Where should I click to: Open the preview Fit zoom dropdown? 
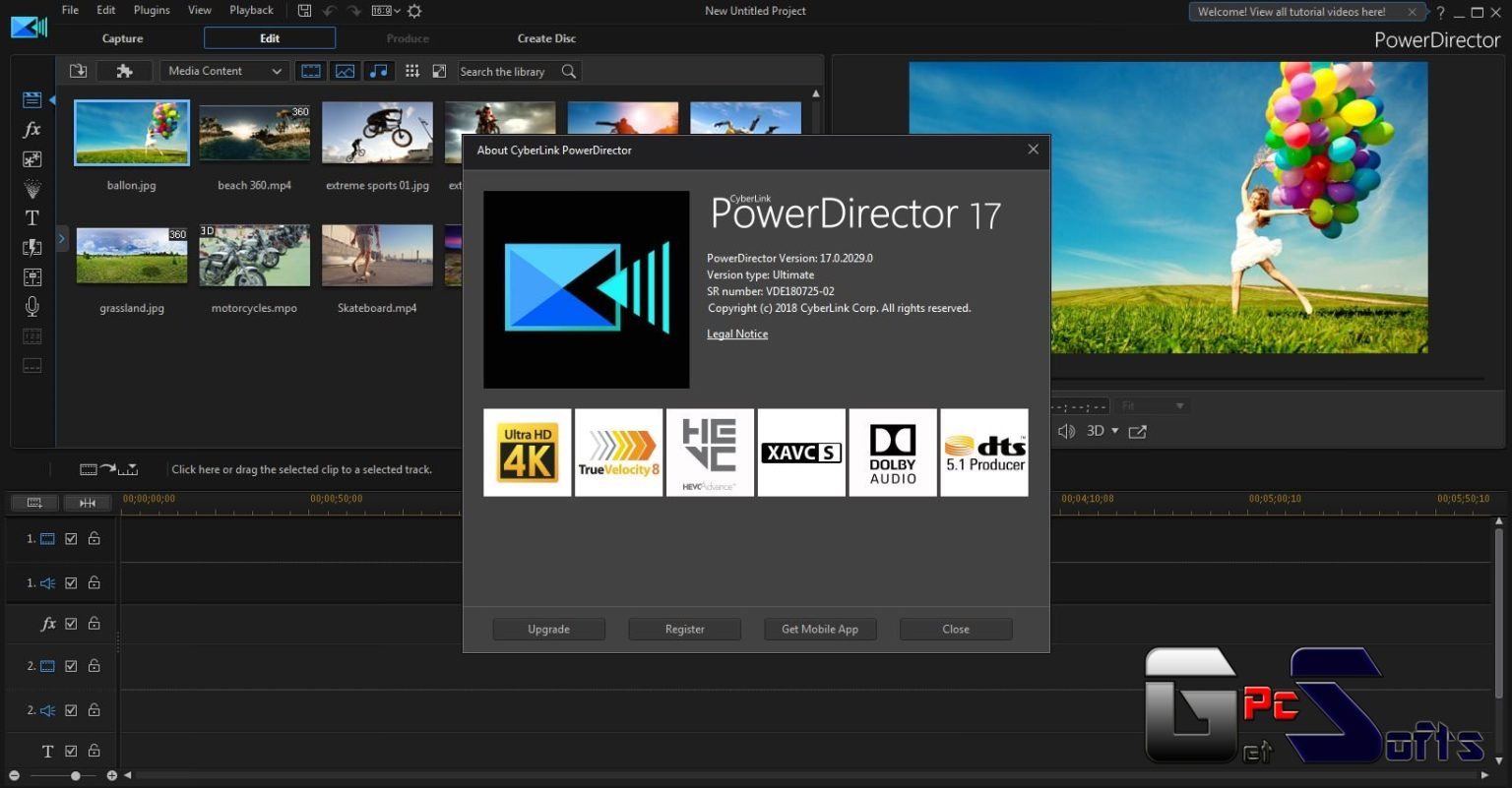(x=1153, y=405)
